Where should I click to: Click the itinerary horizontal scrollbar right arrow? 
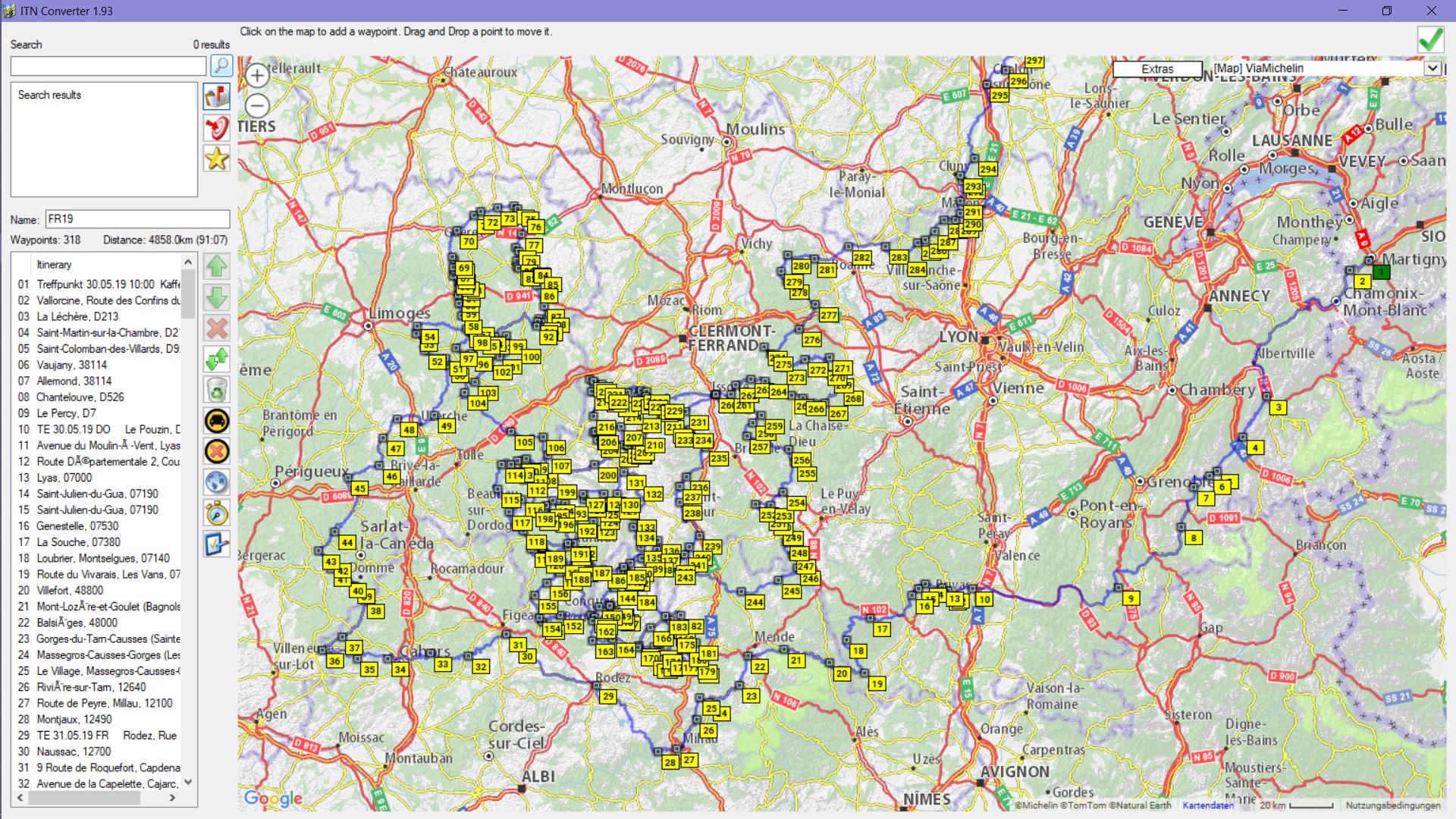click(x=173, y=798)
